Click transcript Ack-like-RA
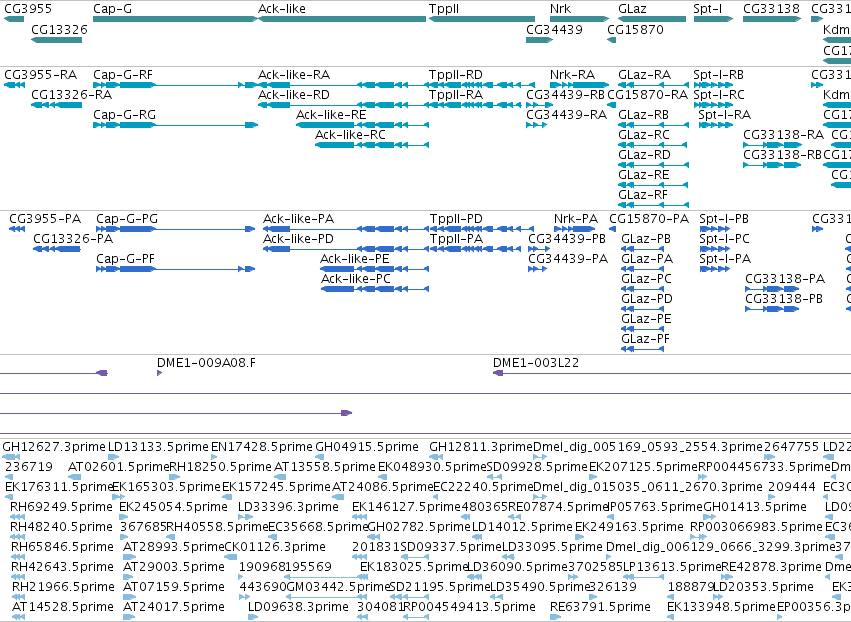Image resolution: width=851 pixels, height=622 pixels. 294,74
